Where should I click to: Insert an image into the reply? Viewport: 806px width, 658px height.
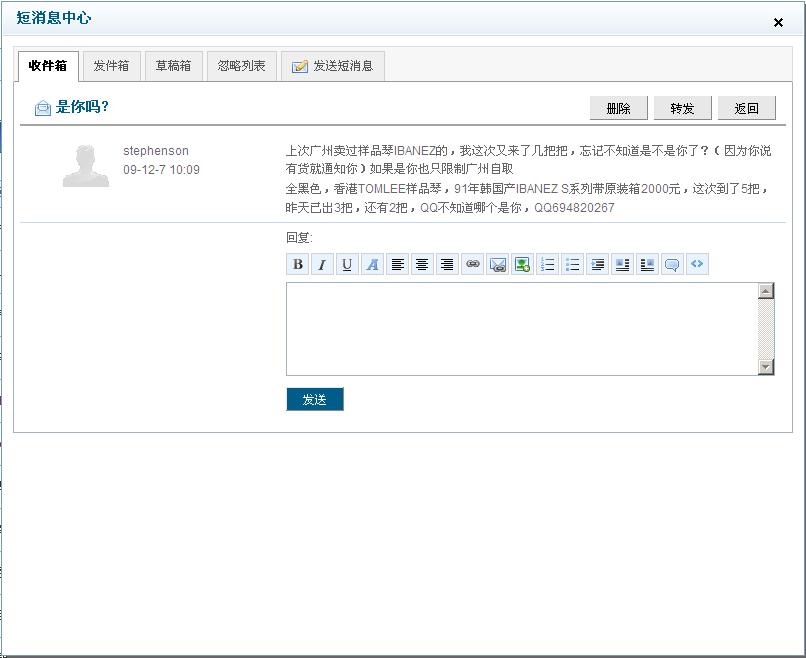[522, 265]
